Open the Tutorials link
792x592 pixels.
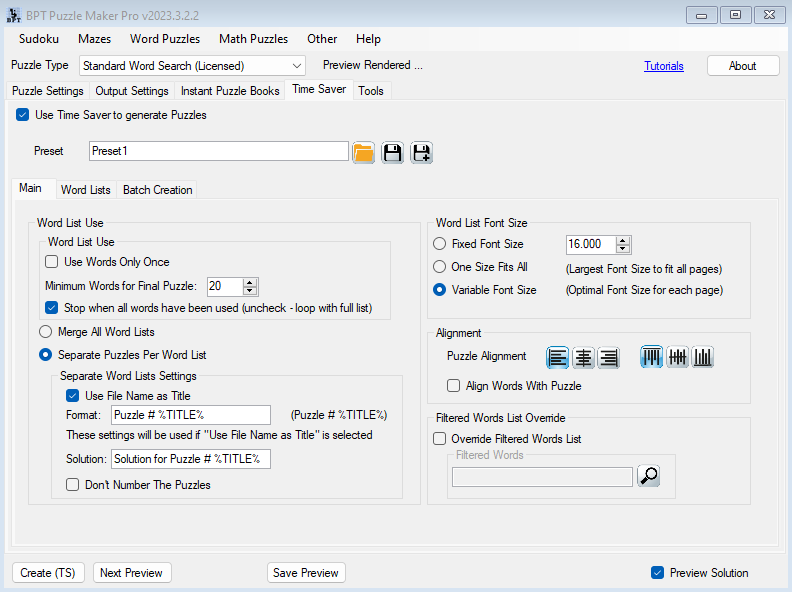click(x=664, y=66)
